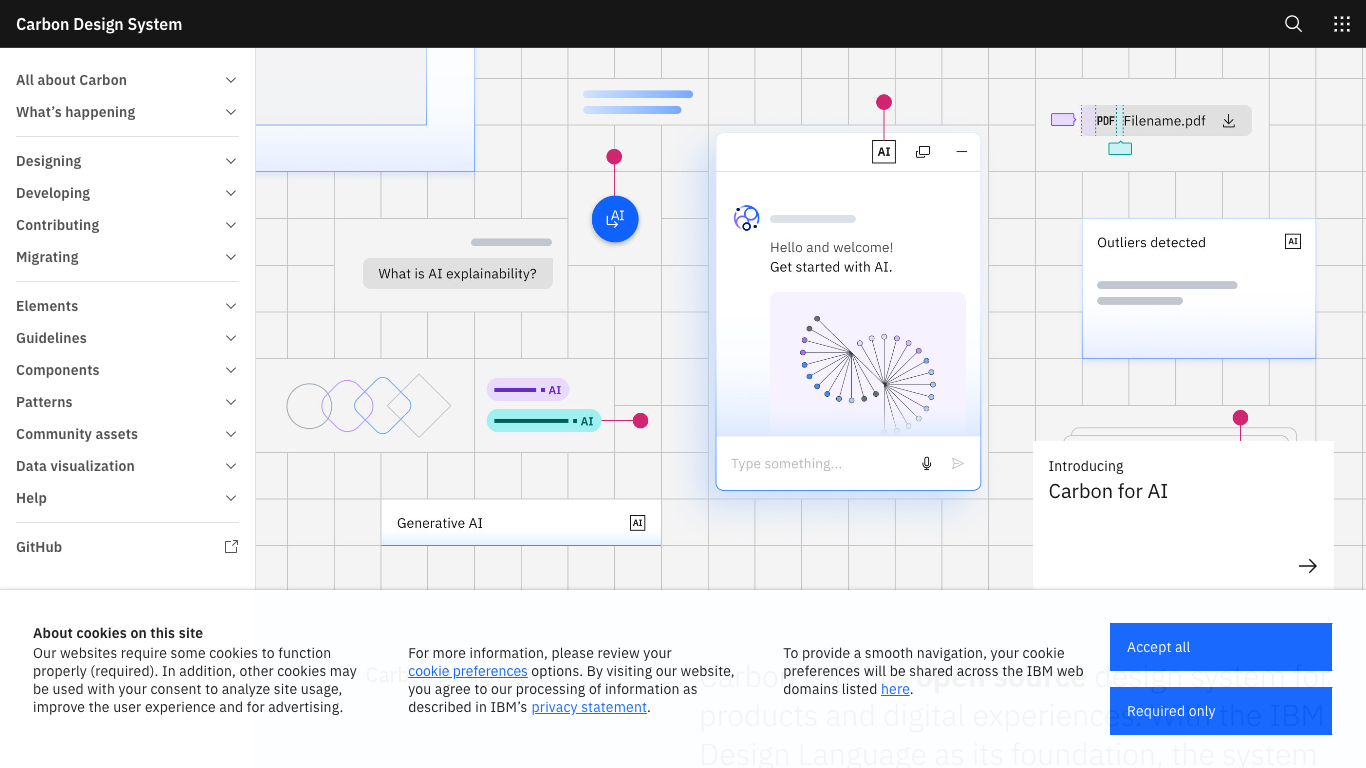This screenshot has height=768, width=1366.
Task: Click the Filename.pdf label
Action: (1164, 121)
